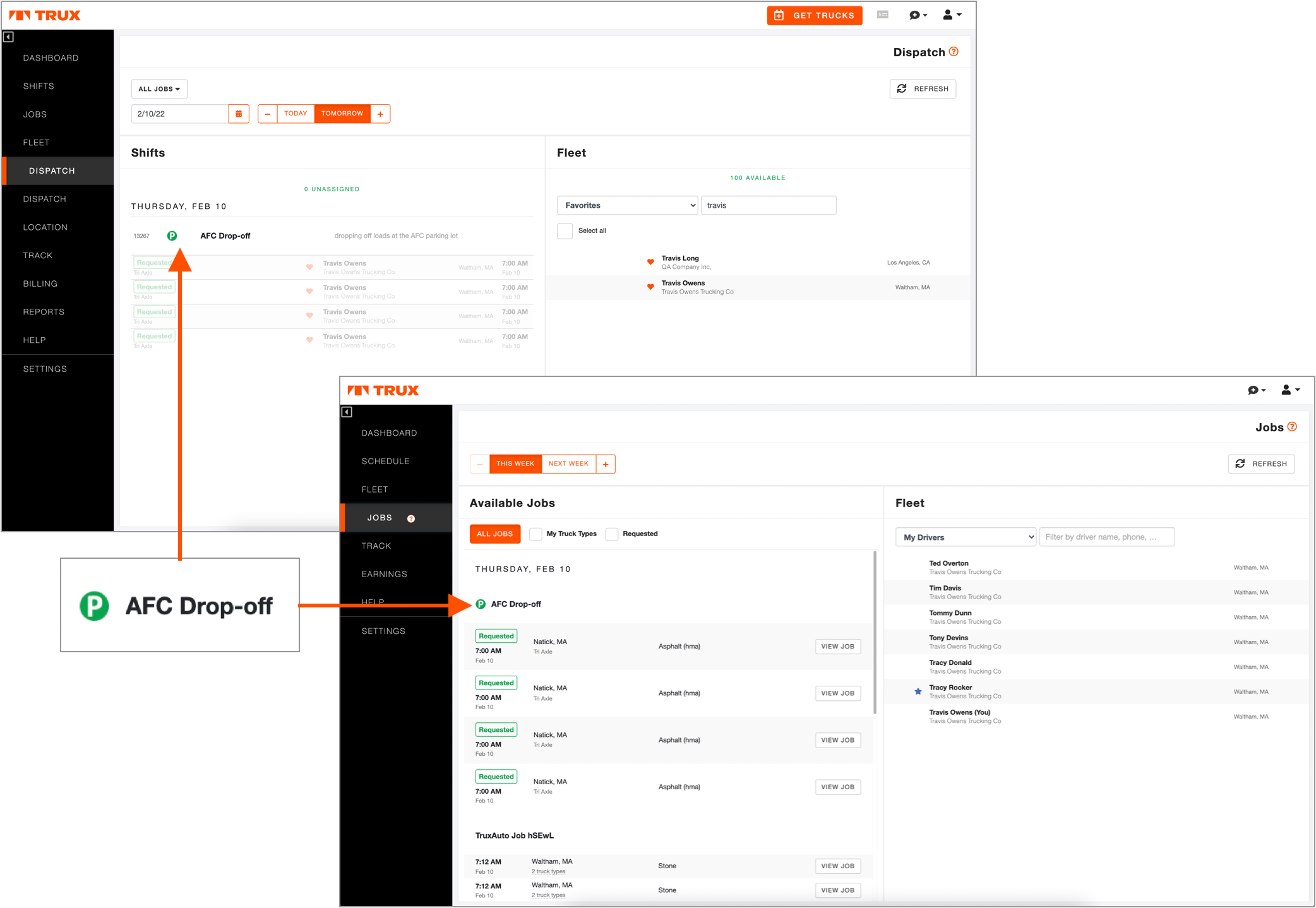Select TODAY date tab
The image size is (1316, 908).
pyautogui.click(x=296, y=114)
